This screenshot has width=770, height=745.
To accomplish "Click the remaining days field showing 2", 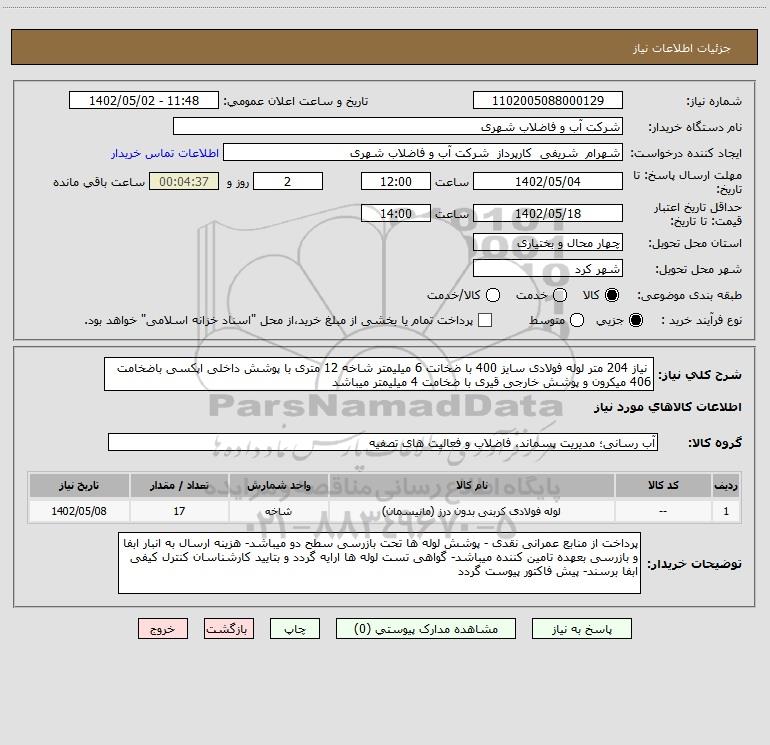I will point(288,181).
